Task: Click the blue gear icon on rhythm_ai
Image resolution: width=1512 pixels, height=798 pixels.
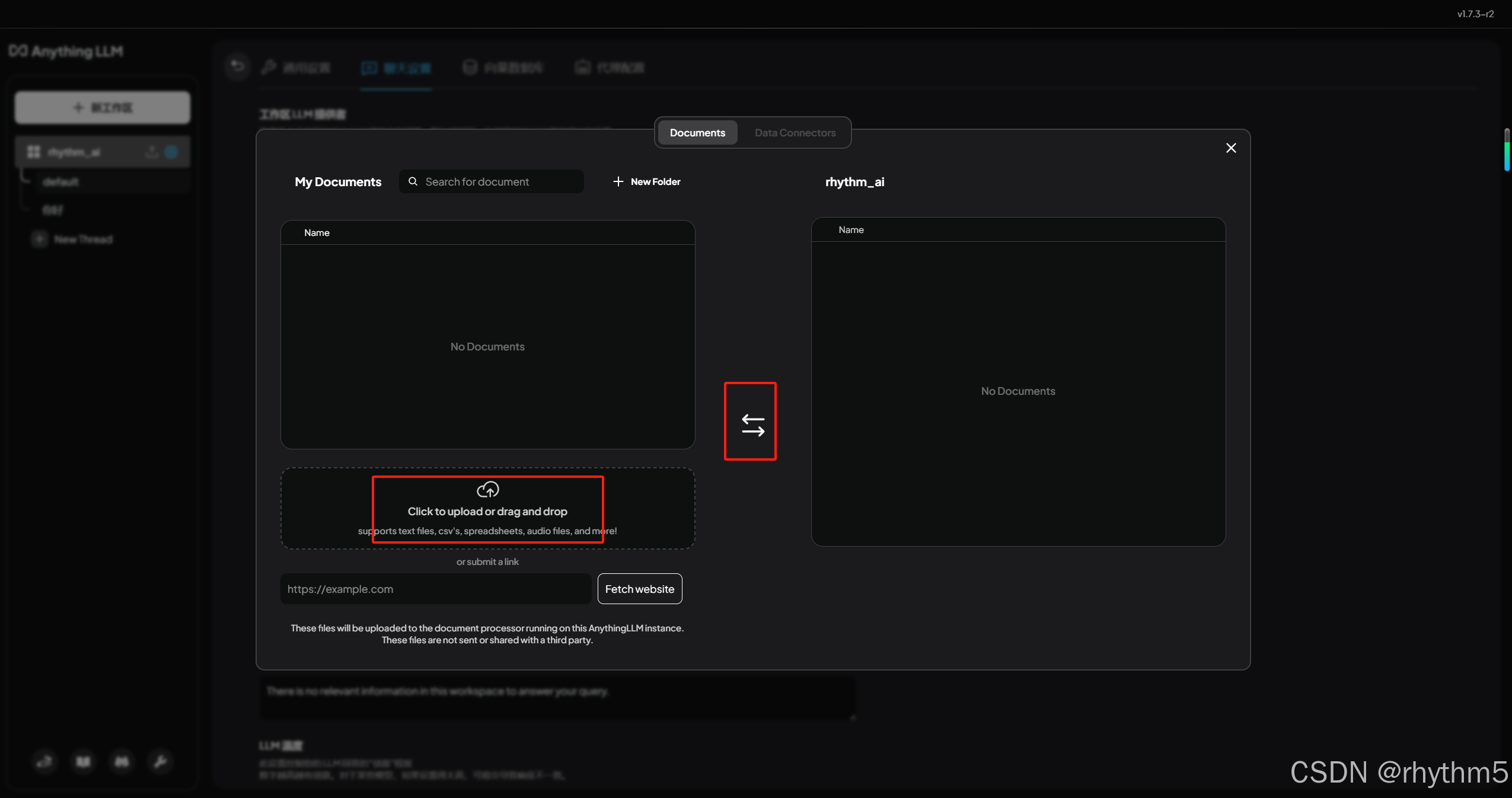Action: tap(171, 152)
